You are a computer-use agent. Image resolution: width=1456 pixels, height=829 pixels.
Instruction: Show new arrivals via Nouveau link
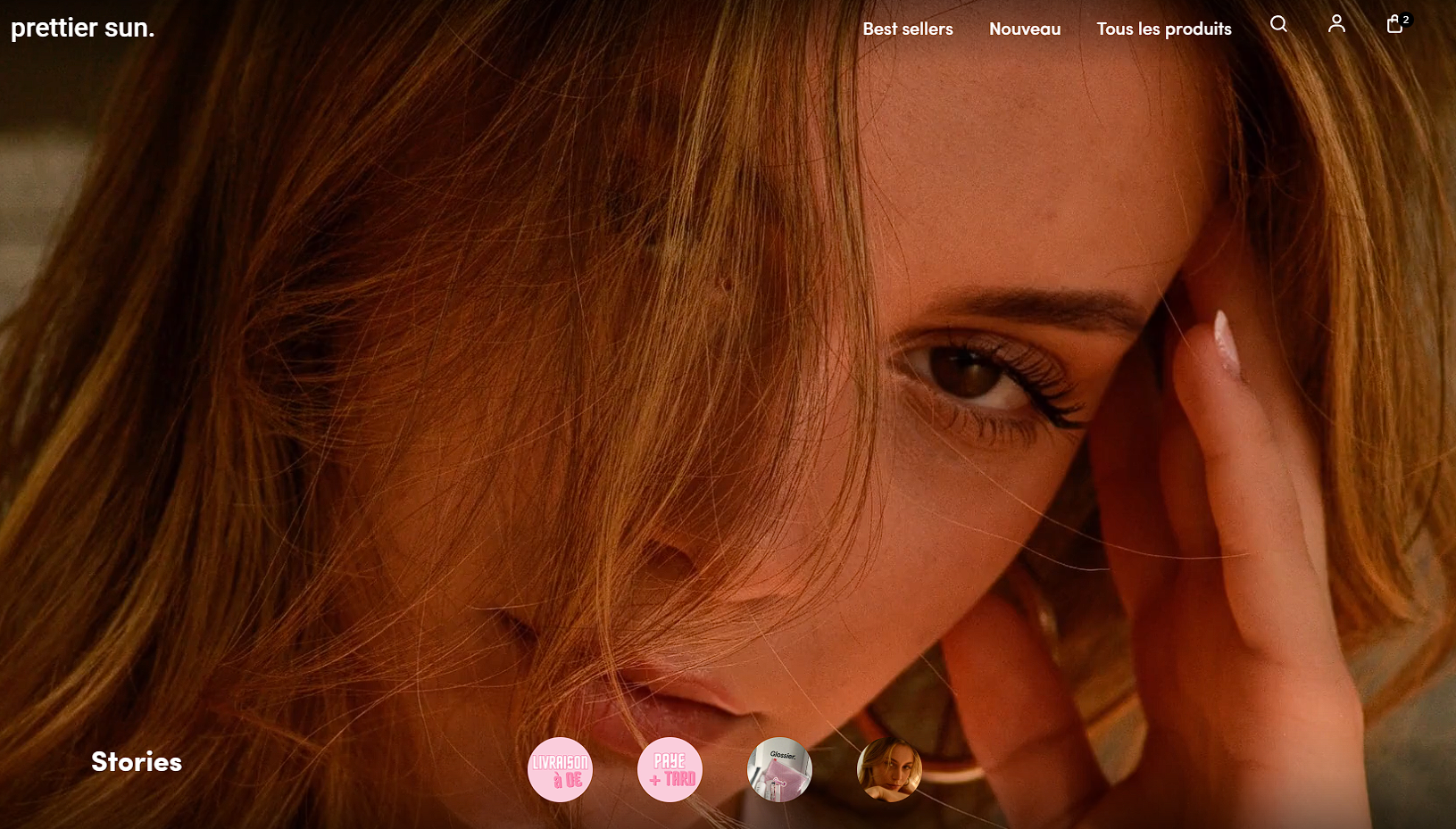click(x=1024, y=29)
